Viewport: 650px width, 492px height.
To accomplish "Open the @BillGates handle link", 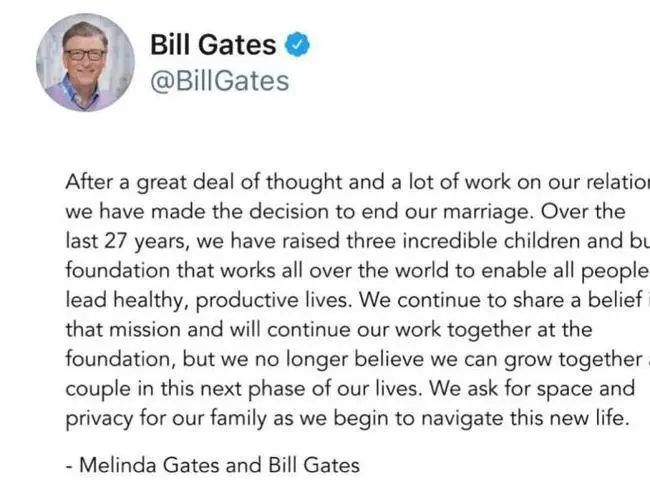I will point(219,80).
